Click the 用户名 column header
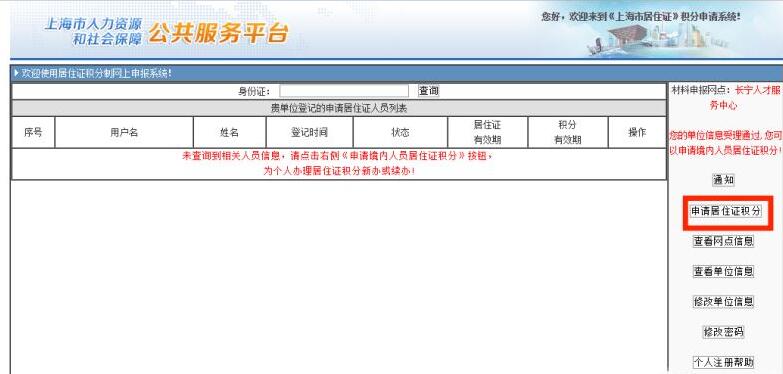Viewport: 783px width, 374px height. click(124, 132)
